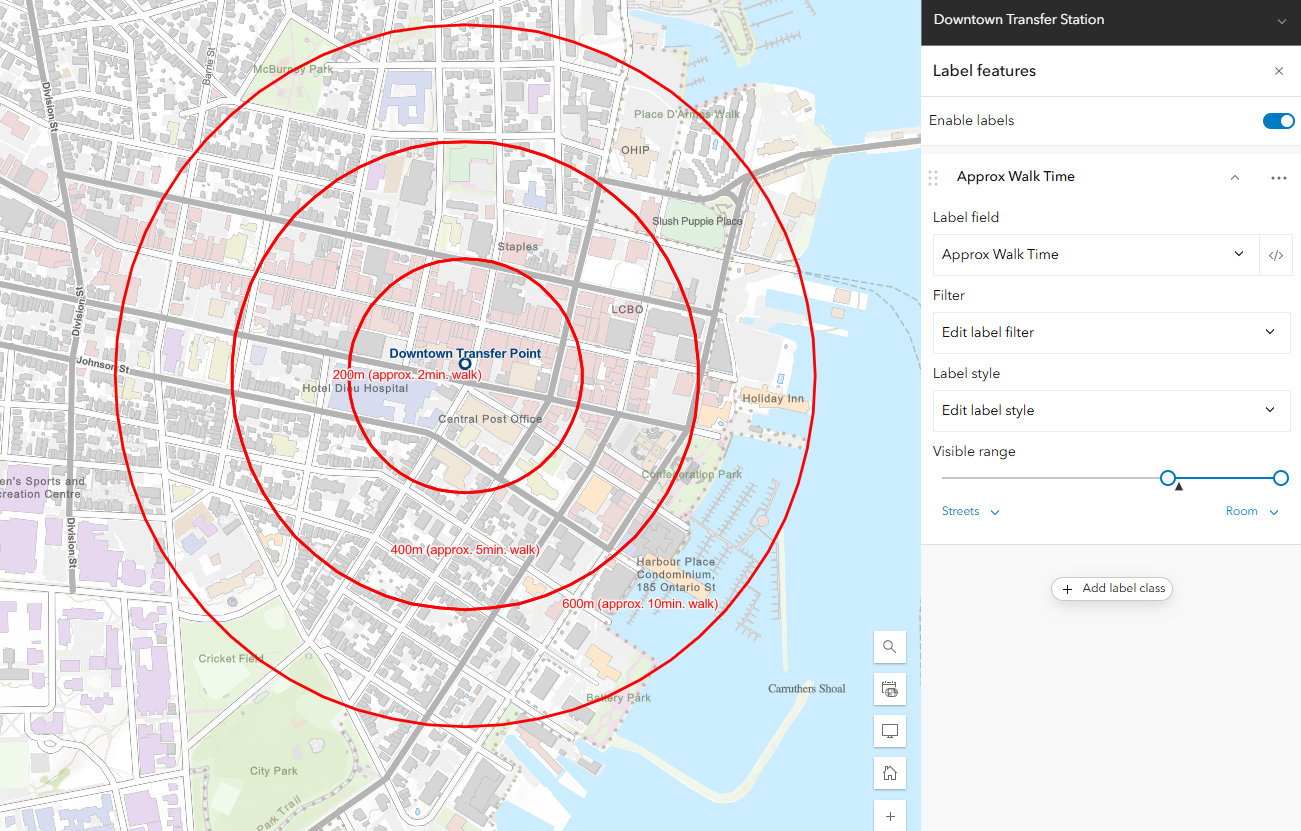The height and width of the screenshot is (831, 1301).
Task: Open the fullscreen display icon
Action: click(x=889, y=731)
